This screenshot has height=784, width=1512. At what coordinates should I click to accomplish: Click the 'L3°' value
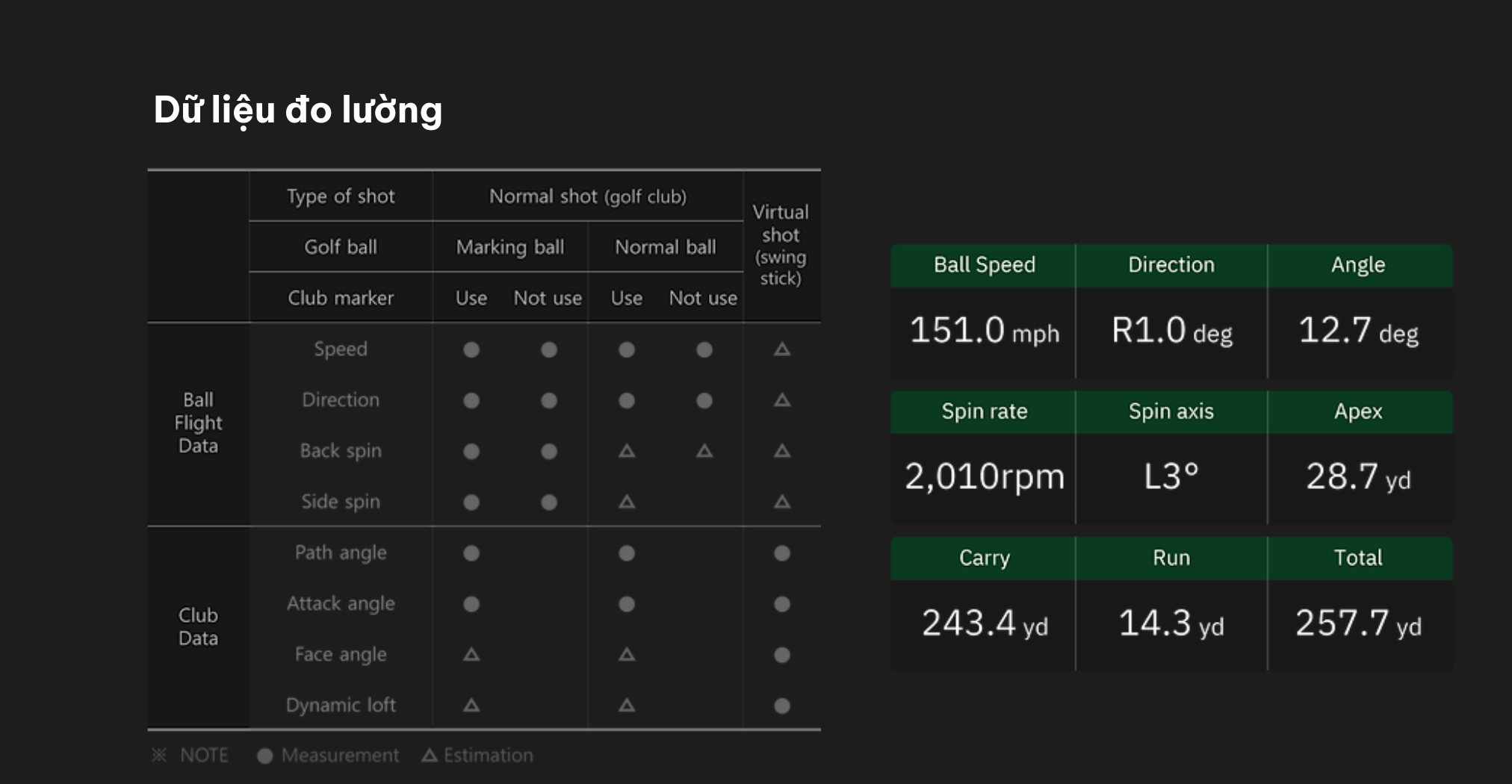click(x=1171, y=476)
